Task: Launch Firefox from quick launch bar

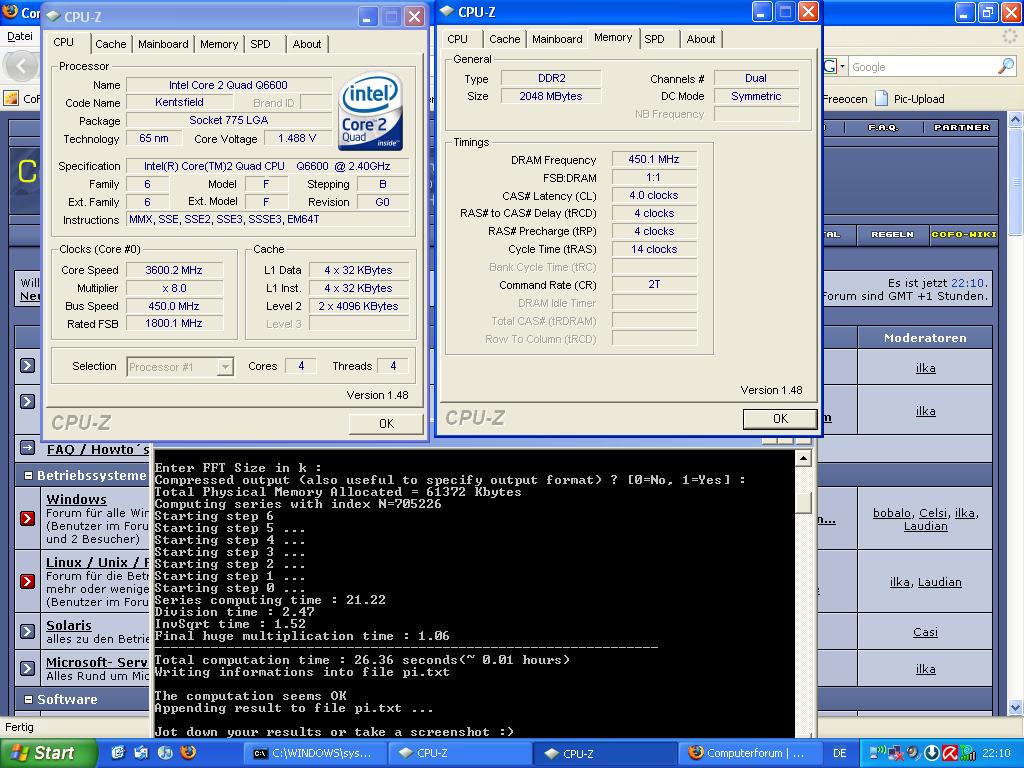Action: point(188,753)
